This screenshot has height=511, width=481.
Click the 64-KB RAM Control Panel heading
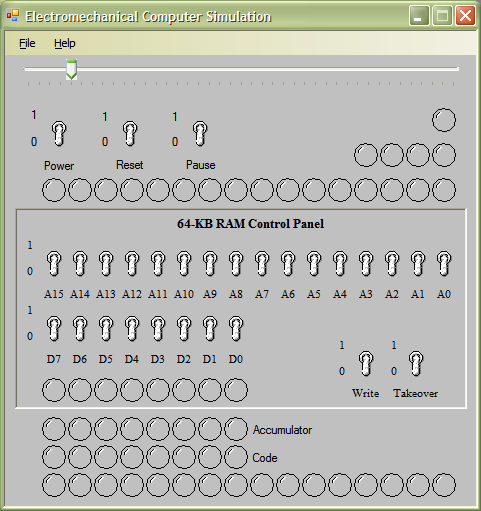[250, 224]
